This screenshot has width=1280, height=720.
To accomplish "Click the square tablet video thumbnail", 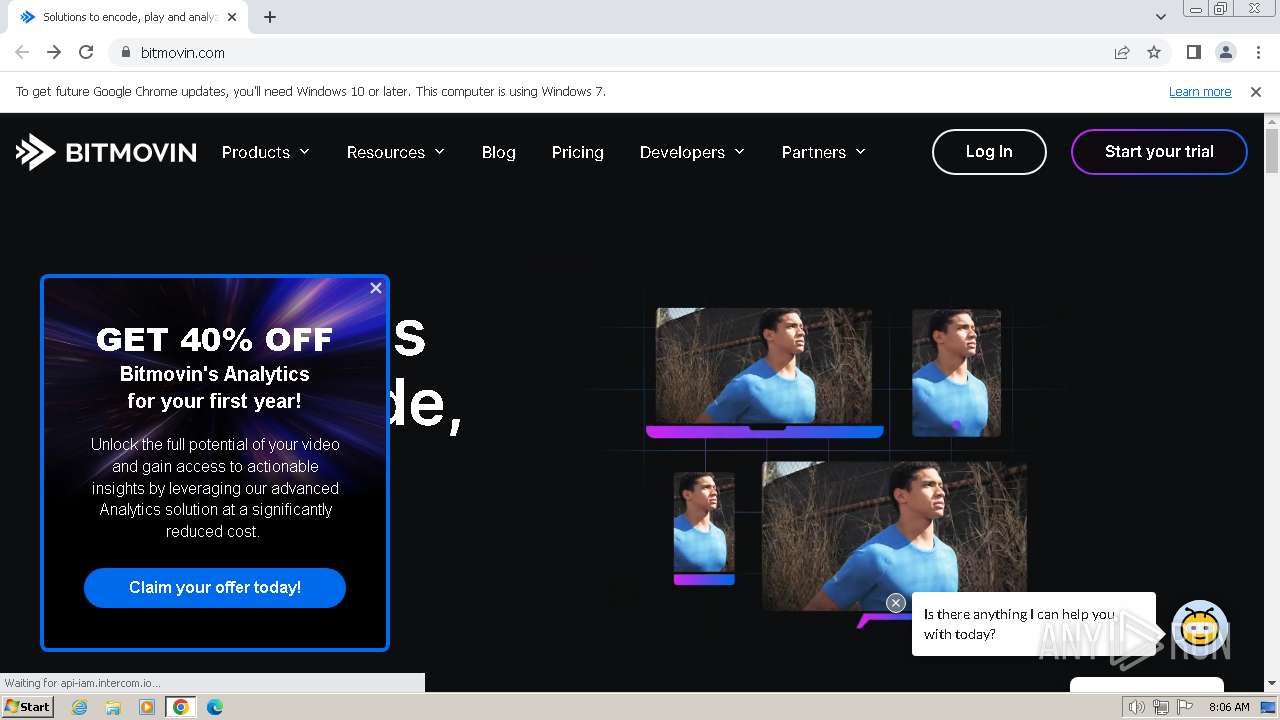I will coord(956,372).
